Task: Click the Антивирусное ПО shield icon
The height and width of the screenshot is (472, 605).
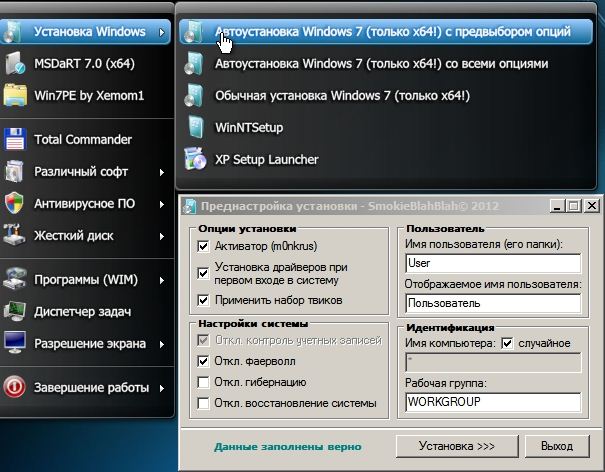Action: (x=16, y=203)
